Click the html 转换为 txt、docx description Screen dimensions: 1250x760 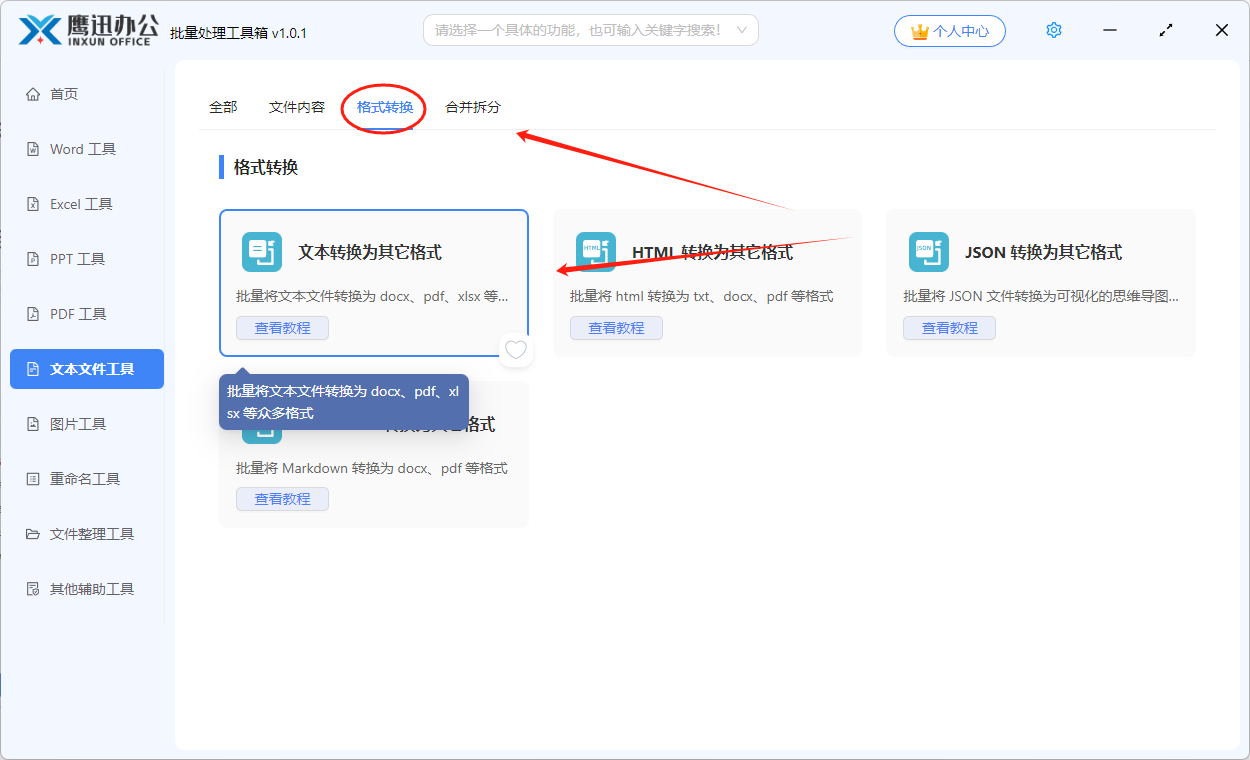tap(702, 296)
